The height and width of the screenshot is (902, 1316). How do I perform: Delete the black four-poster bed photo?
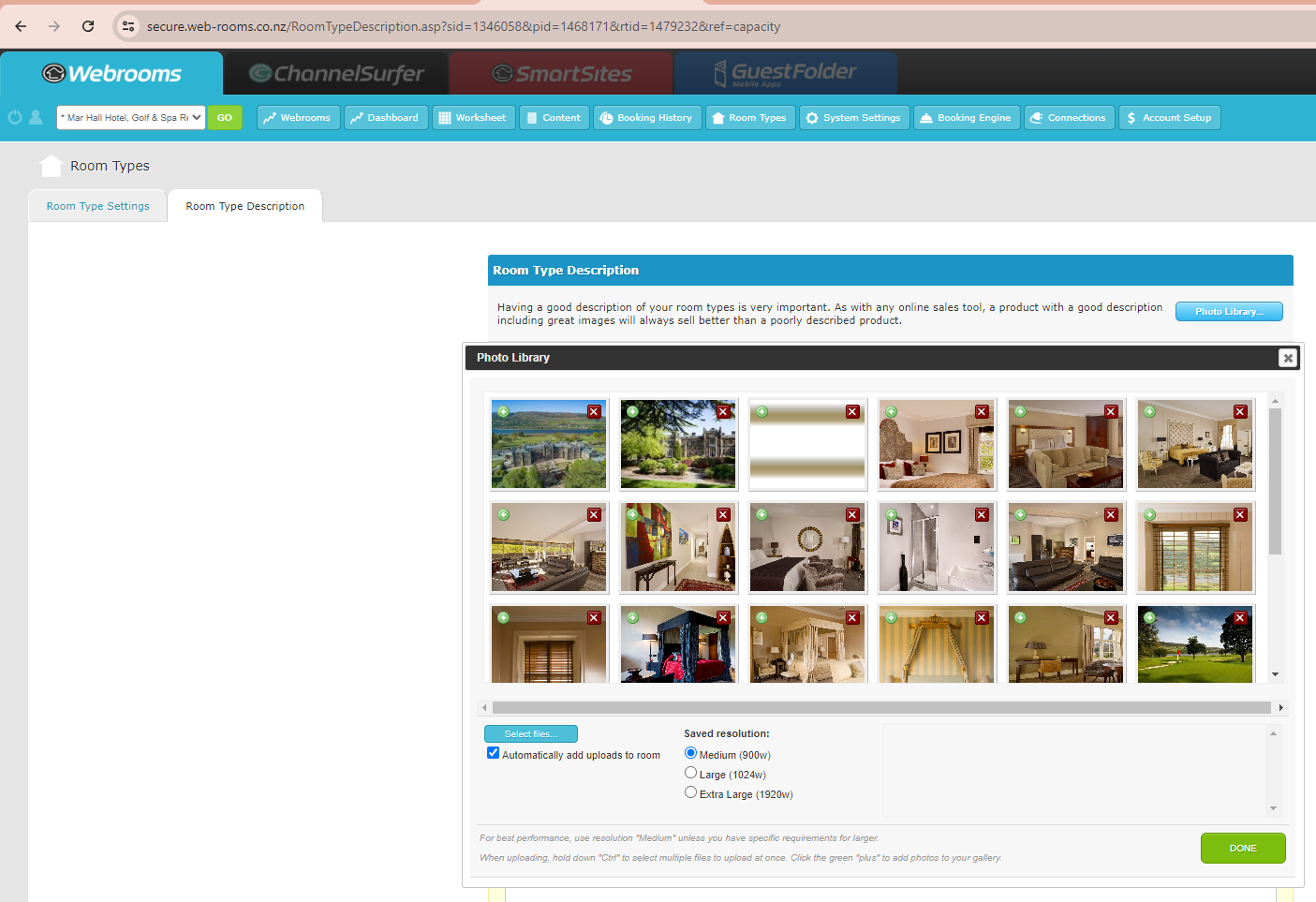pyautogui.click(x=723, y=618)
